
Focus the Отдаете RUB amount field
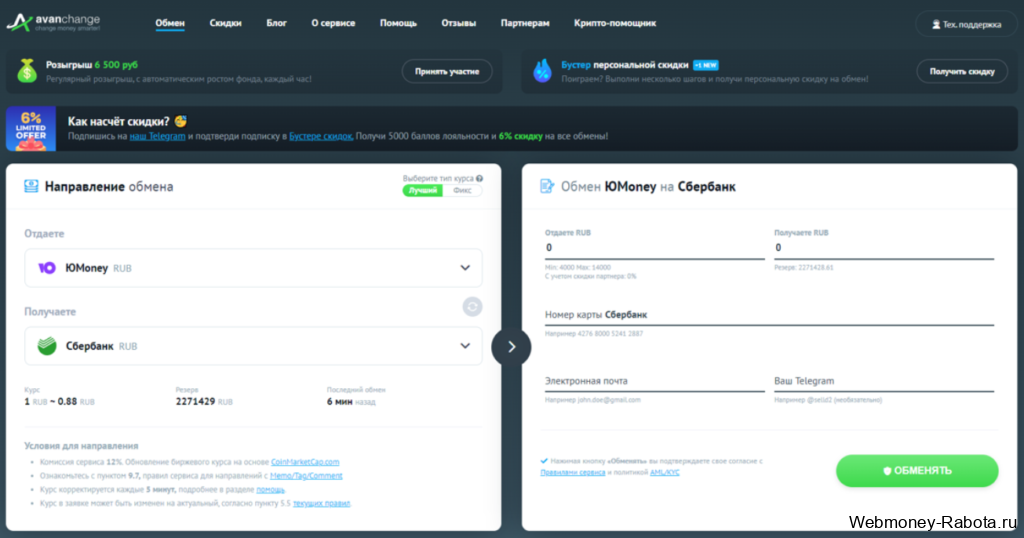(x=654, y=247)
